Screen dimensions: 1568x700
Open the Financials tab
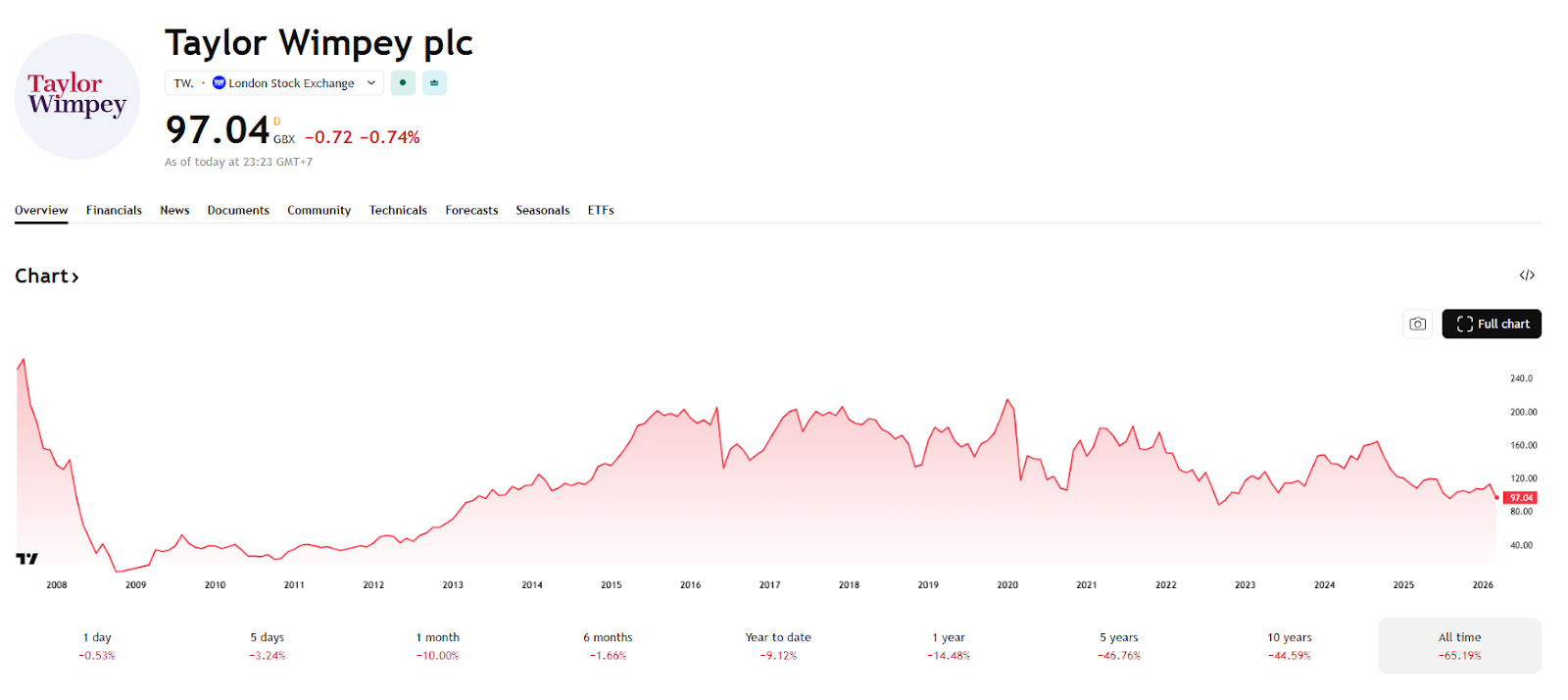pyautogui.click(x=114, y=210)
